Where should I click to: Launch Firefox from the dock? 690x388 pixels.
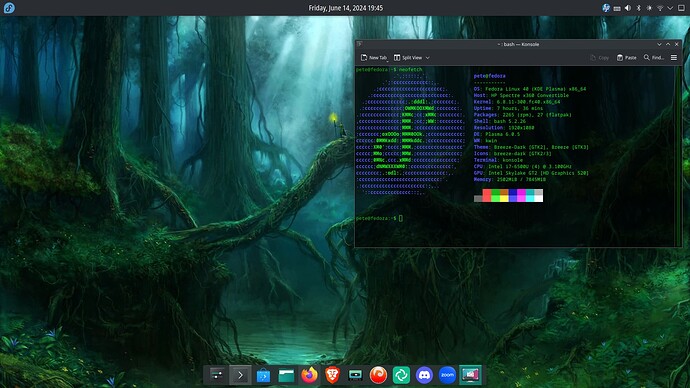(x=309, y=375)
